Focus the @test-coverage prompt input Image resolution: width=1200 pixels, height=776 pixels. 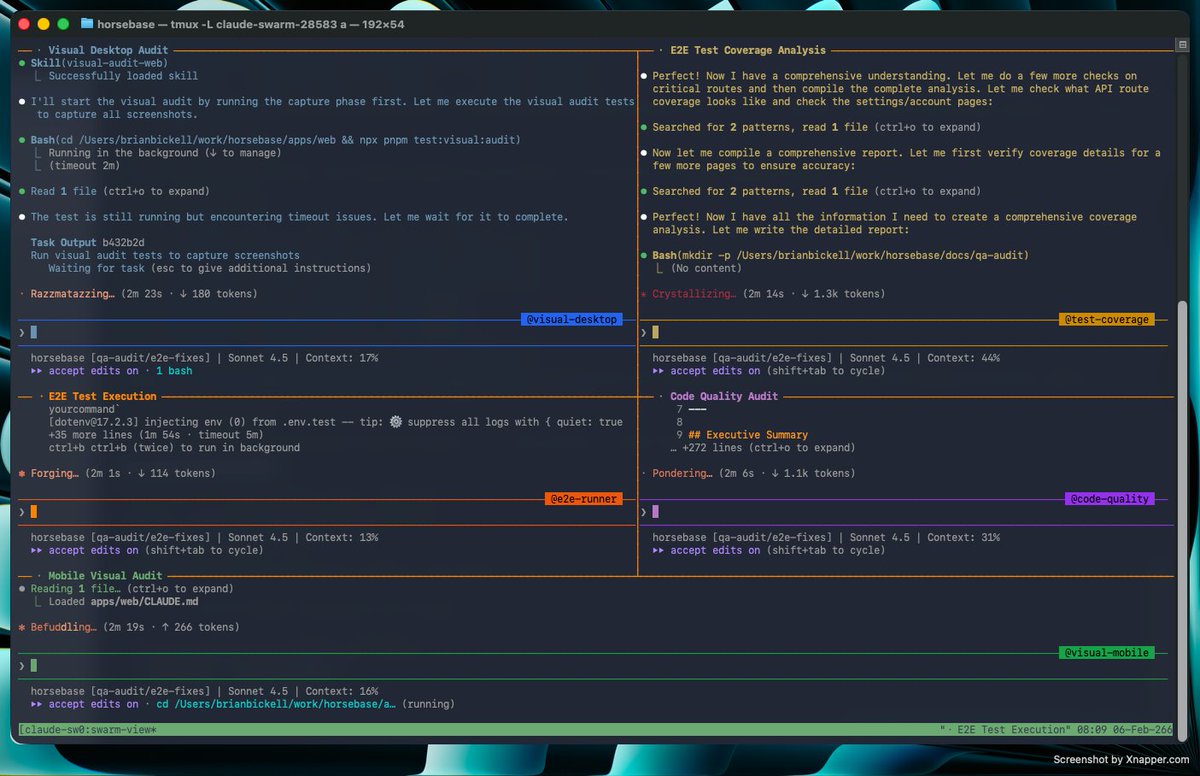tap(906, 332)
